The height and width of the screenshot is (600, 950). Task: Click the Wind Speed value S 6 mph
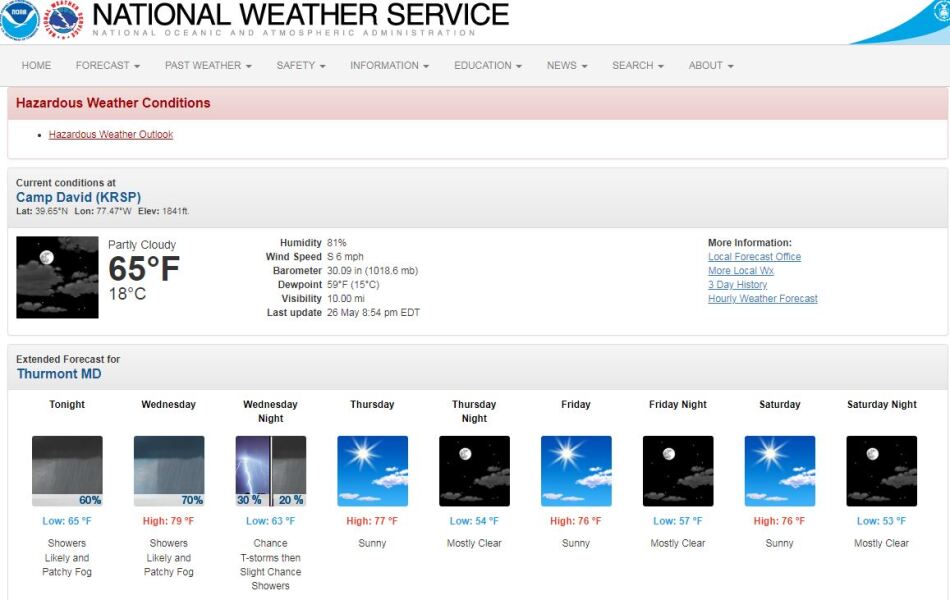[x=345, y=257]
